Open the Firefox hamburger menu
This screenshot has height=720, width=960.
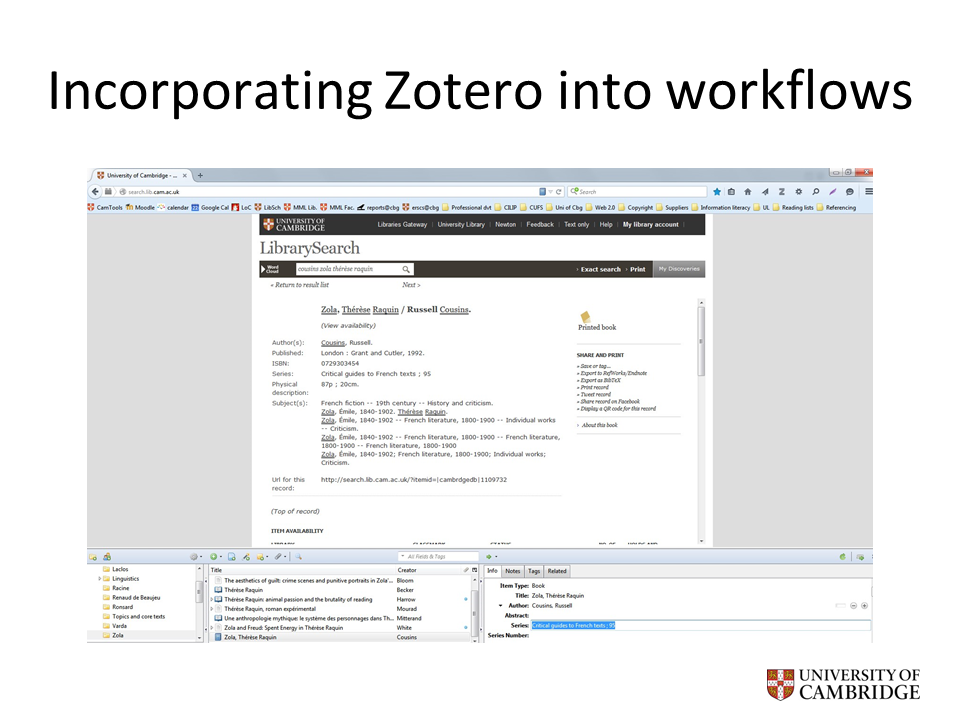pos(868,191)
